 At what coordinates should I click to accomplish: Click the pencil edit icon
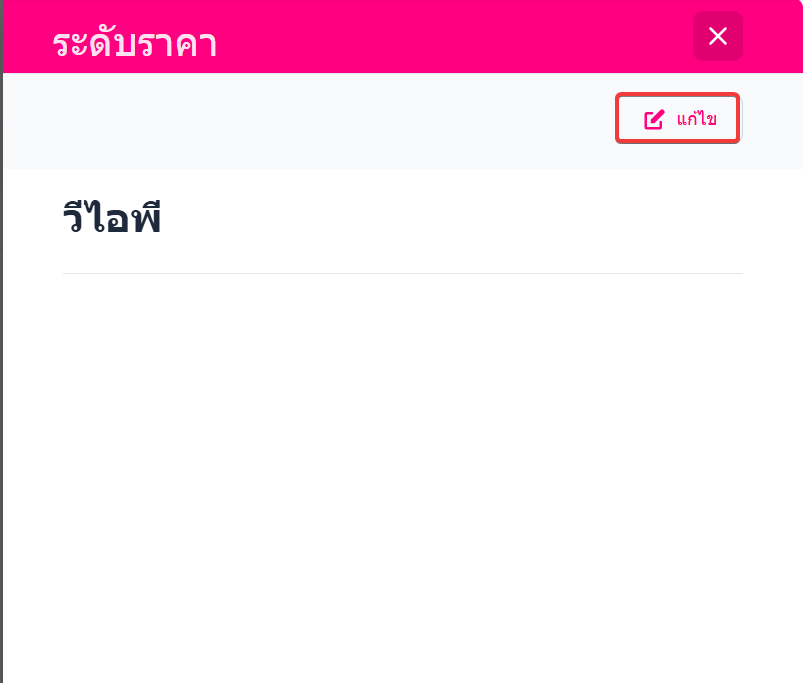pyautogui.click(x=654, y=120)
